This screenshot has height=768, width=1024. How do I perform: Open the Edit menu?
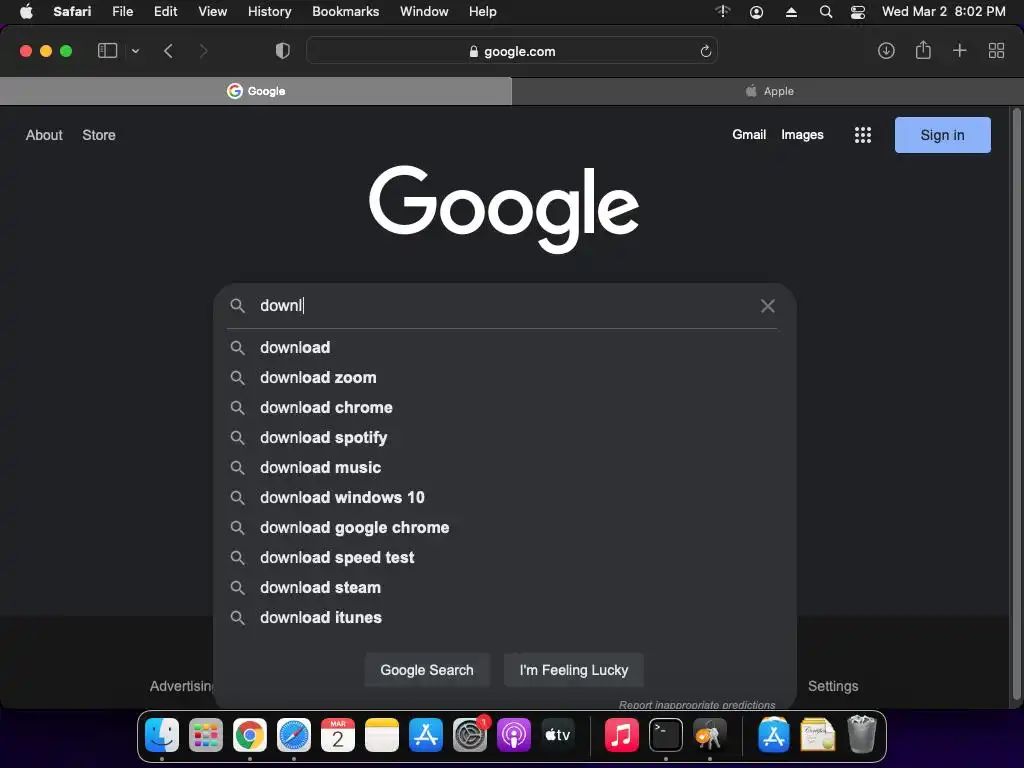[x=165, y=12]
